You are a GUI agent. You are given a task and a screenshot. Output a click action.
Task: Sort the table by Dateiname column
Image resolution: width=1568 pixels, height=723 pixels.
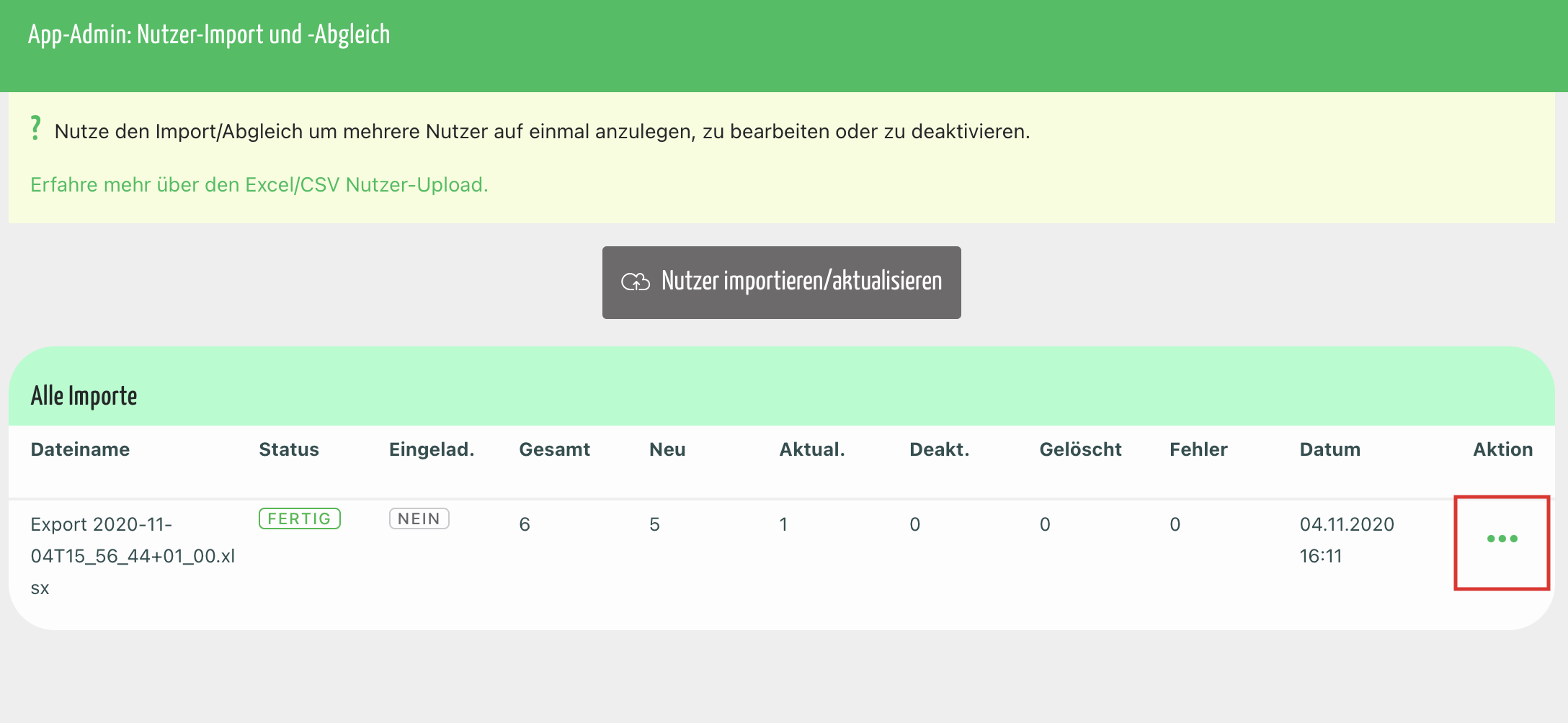[x=80, y=449]
